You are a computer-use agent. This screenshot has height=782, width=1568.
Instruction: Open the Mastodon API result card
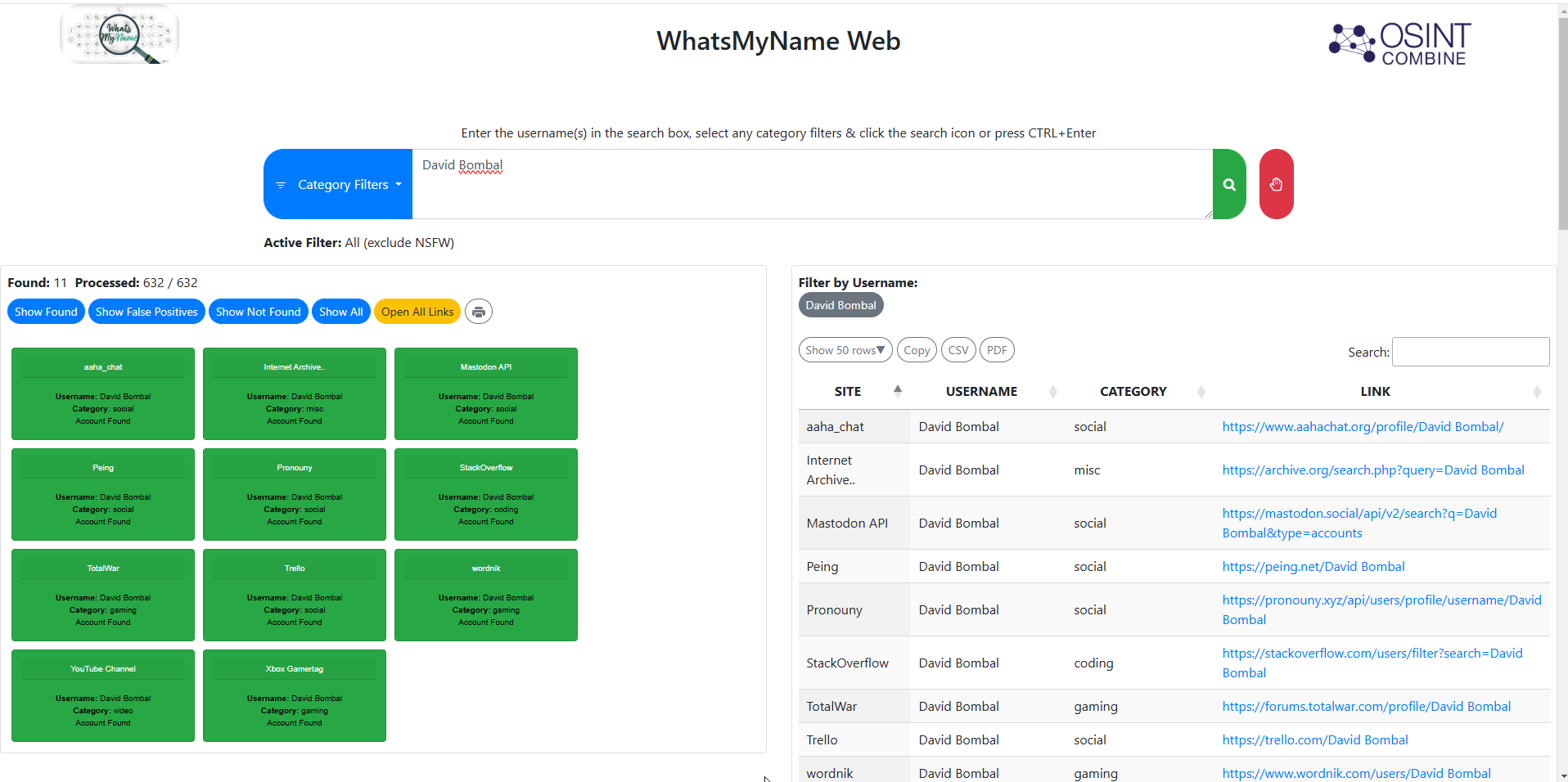coord(486,393)
